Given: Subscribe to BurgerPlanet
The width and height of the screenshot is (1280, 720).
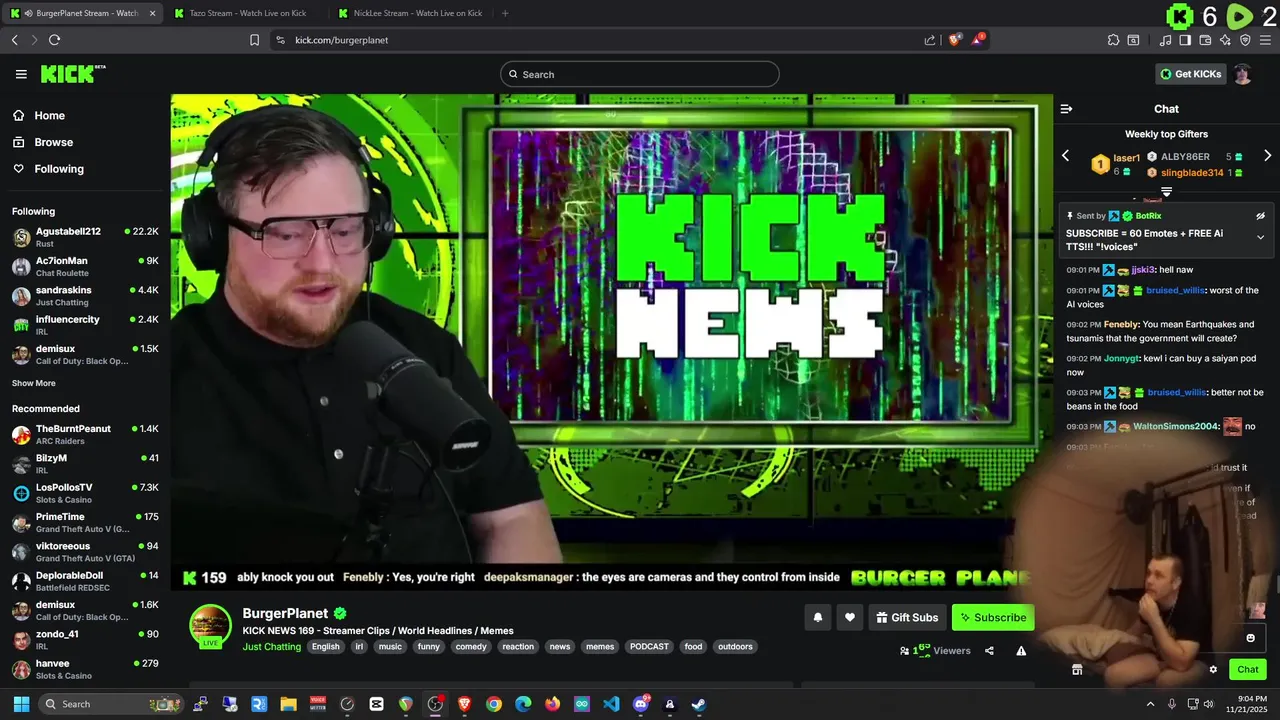Looking at the screenshot, I should click(993, 617).
